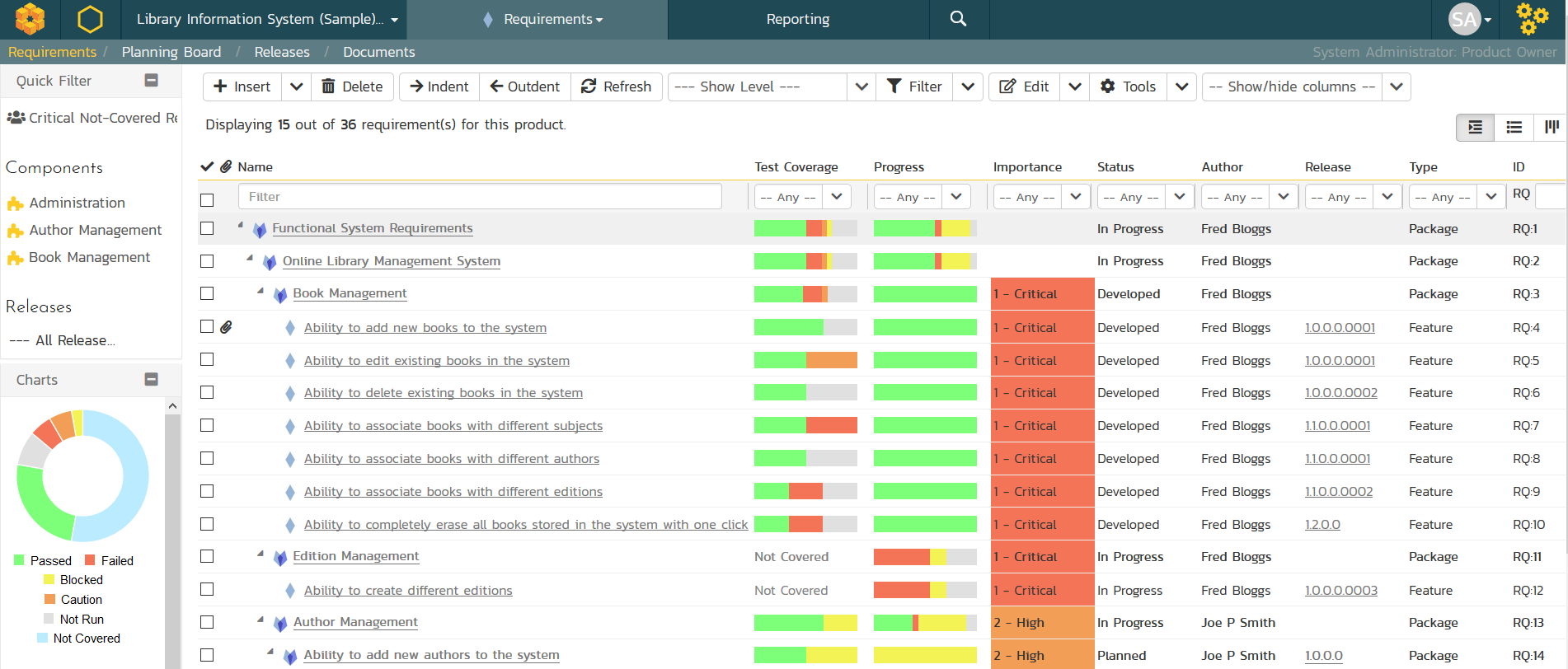Image resolution: width=1568 pixels, height=669 pixels.
Task: Click the Name filter text field
Action: click(x=480, y=197)
